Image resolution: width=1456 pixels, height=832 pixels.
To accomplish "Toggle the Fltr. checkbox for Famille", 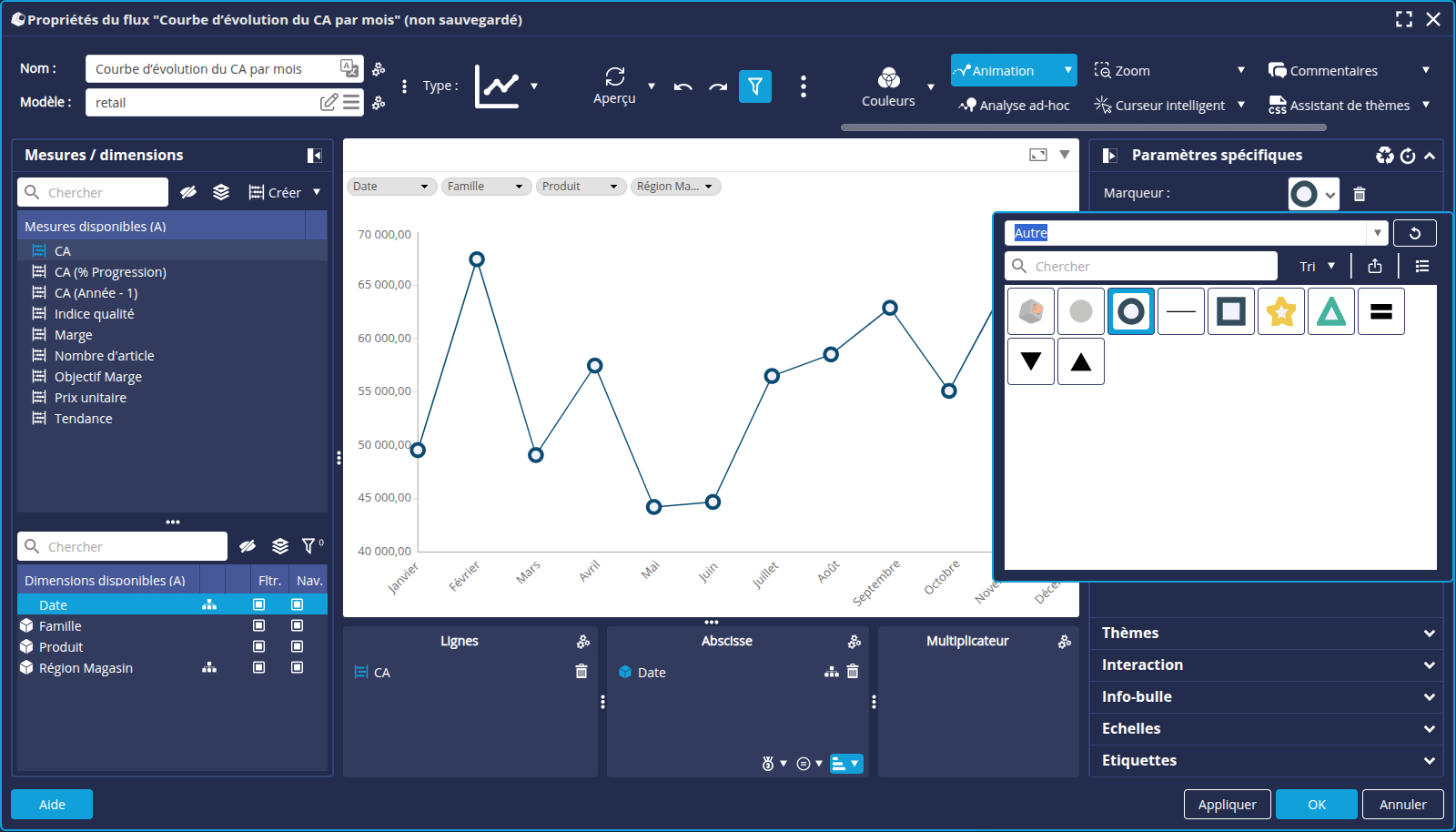I will [259, 626].
